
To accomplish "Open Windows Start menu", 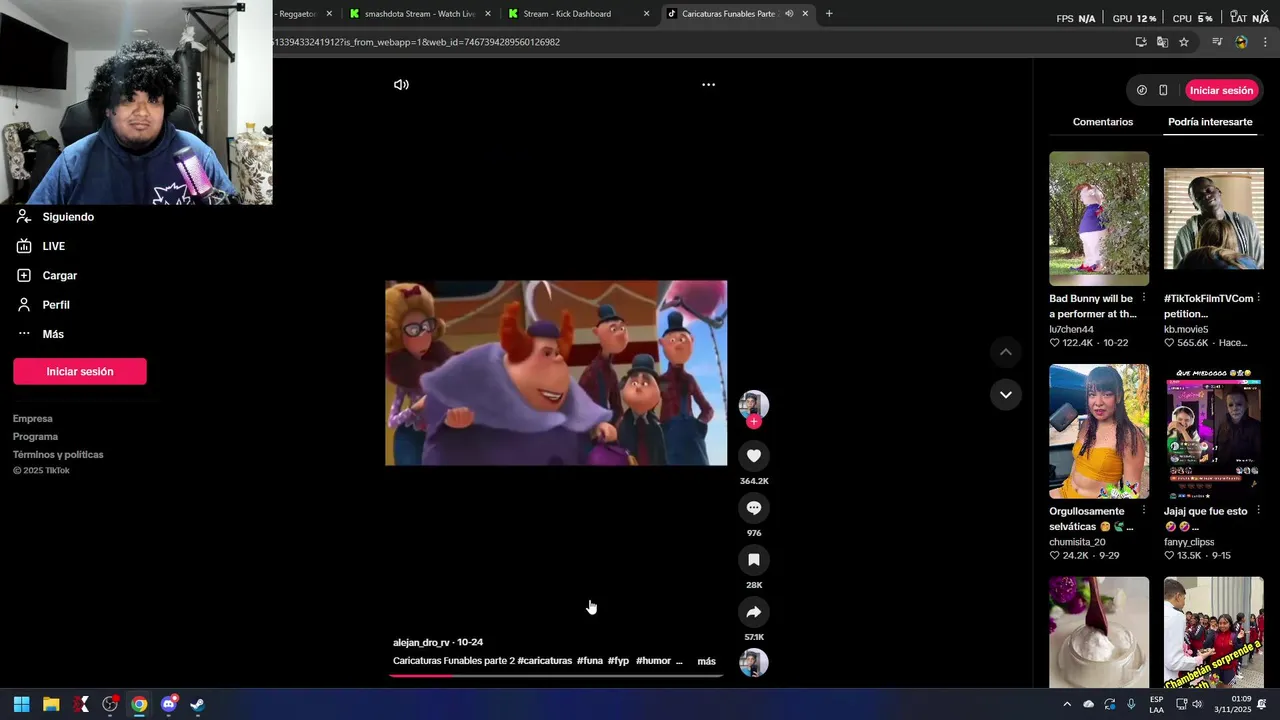I will tap(21, 704).
